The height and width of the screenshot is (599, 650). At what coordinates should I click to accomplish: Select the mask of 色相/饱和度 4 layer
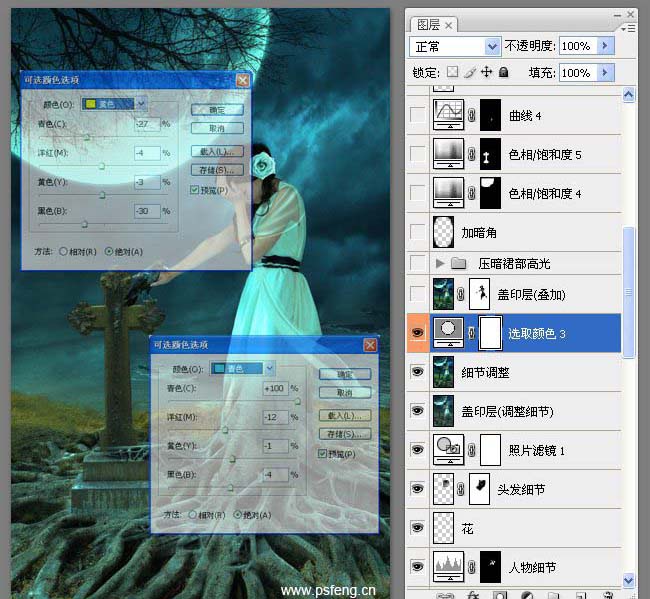click(490, 193)
